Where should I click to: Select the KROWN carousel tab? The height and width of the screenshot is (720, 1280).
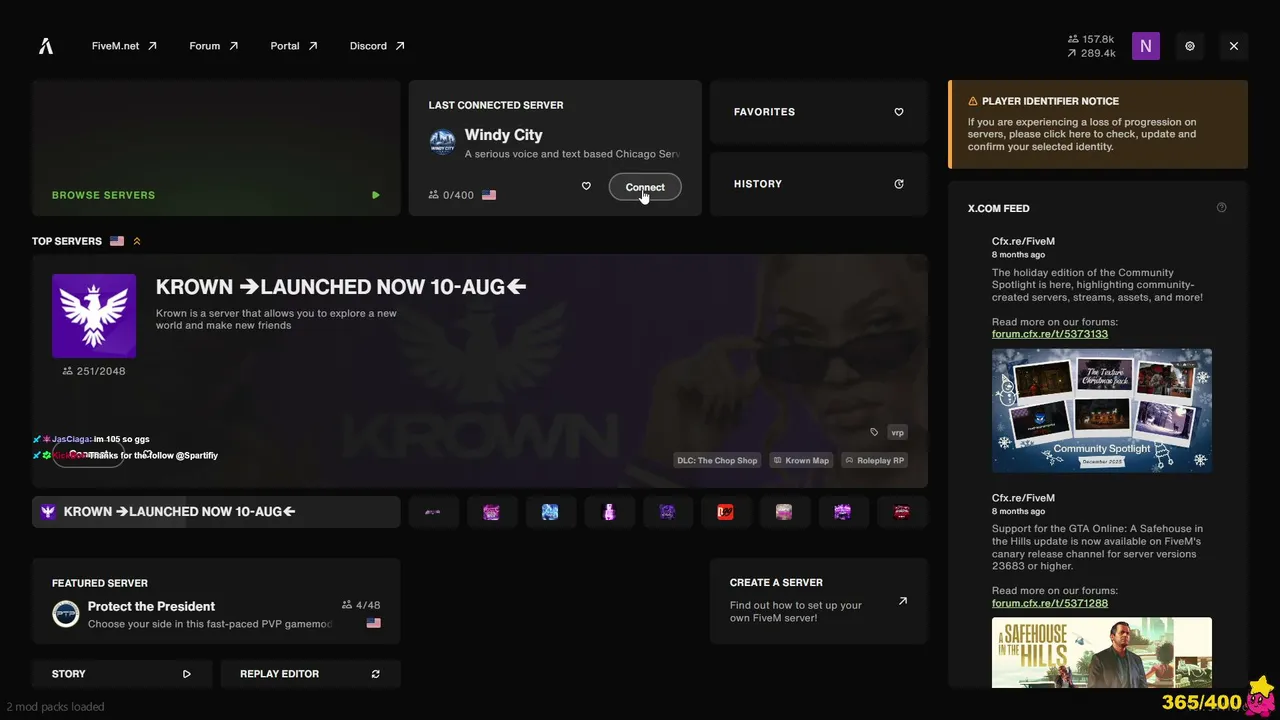pyautogui.click(x=216, y=512)
